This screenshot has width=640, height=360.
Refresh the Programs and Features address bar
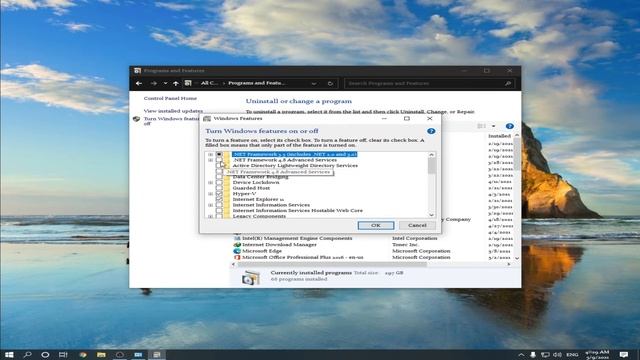330,83
